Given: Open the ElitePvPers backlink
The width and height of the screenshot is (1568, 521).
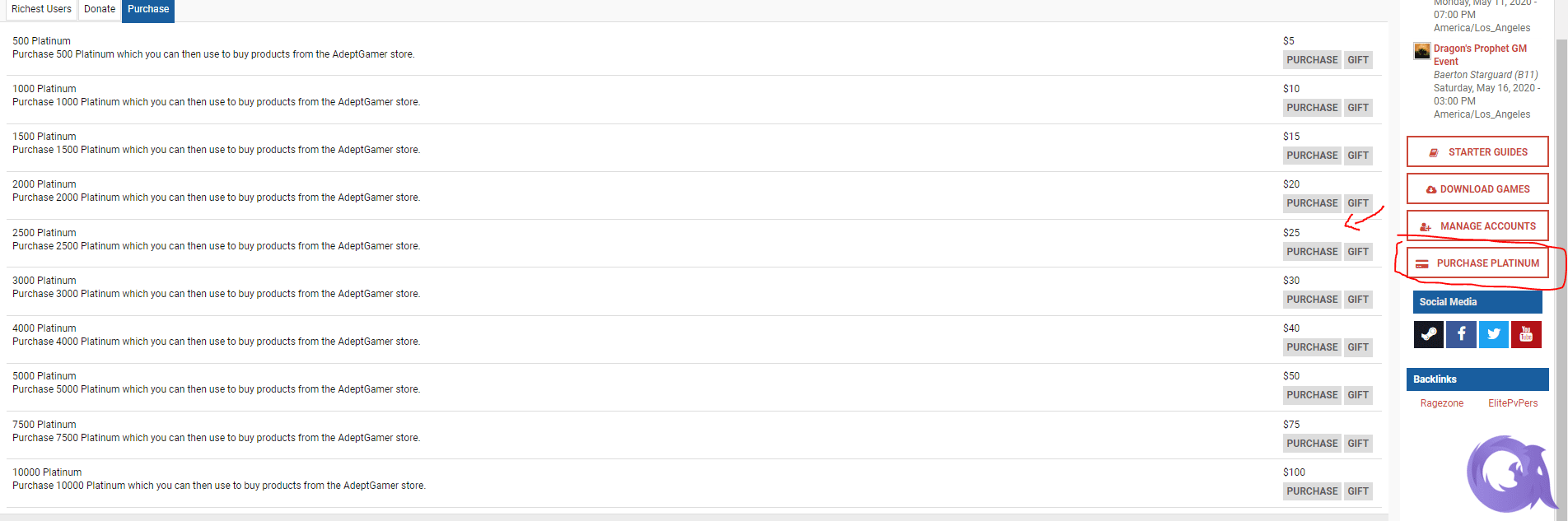Looking at the screenshot, I should [x=1513, y=403].
